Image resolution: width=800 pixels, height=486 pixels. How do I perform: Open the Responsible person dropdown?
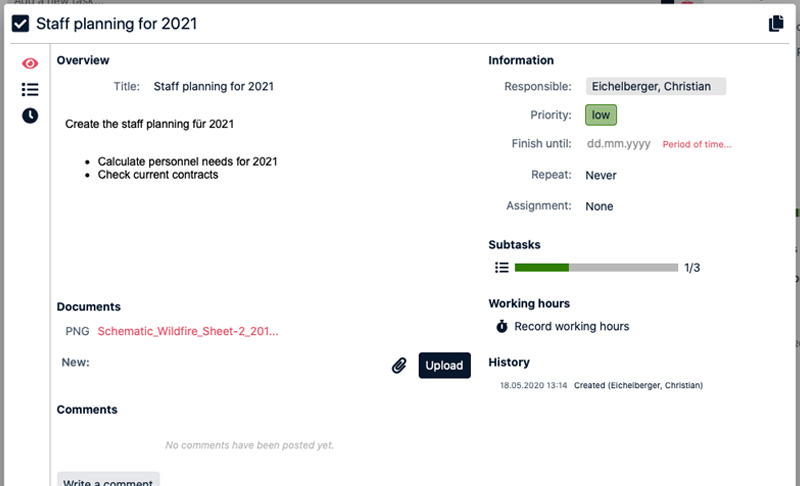pyautogui.click(x=655, y=86)
